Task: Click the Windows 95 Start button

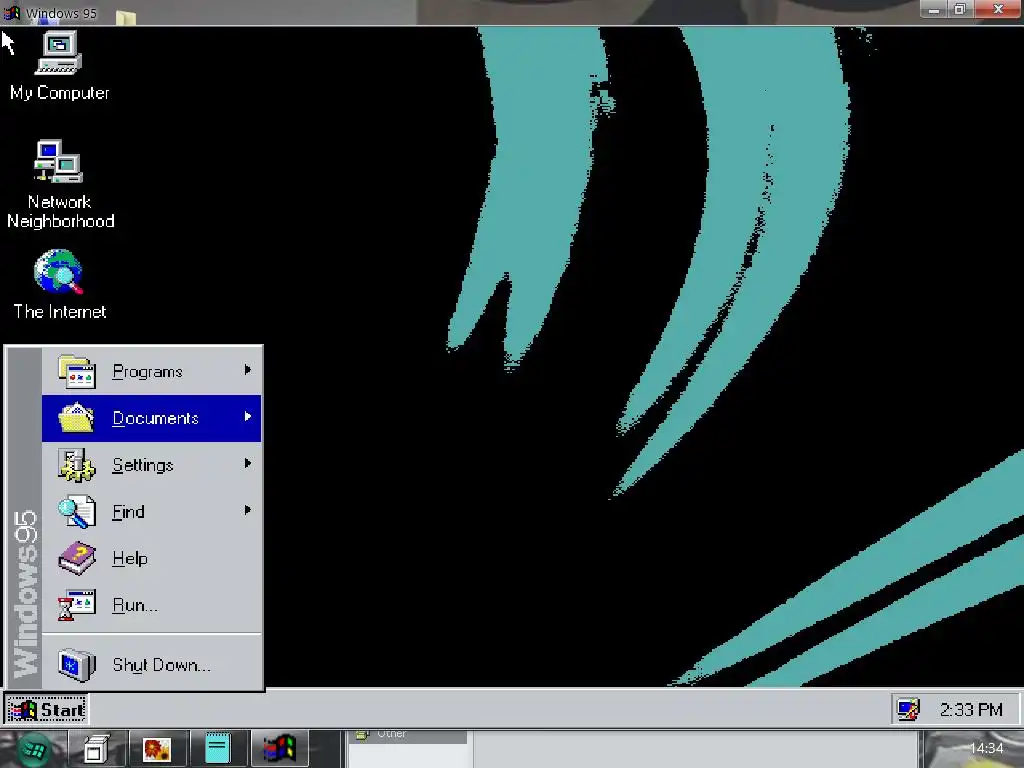Action: [46, 709]
